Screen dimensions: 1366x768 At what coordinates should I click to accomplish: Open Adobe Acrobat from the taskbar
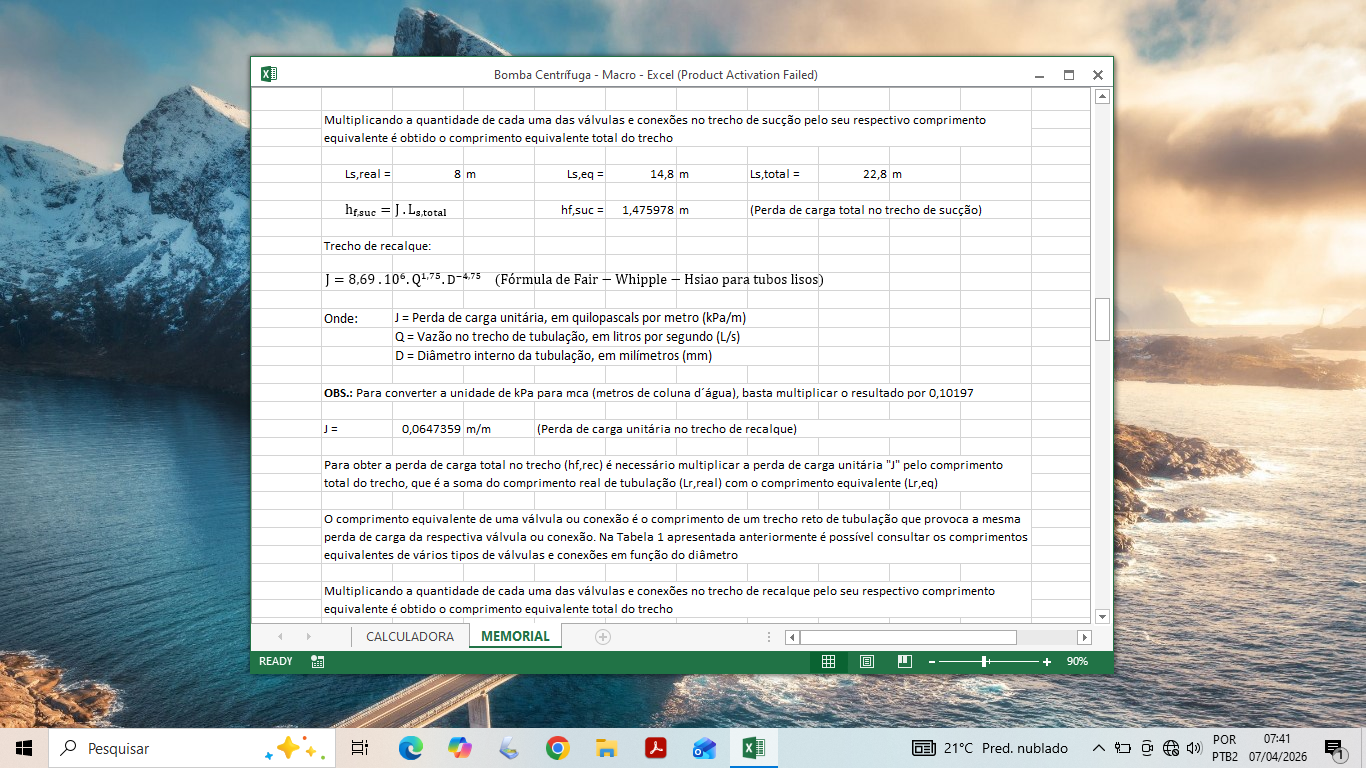(655, 748)
